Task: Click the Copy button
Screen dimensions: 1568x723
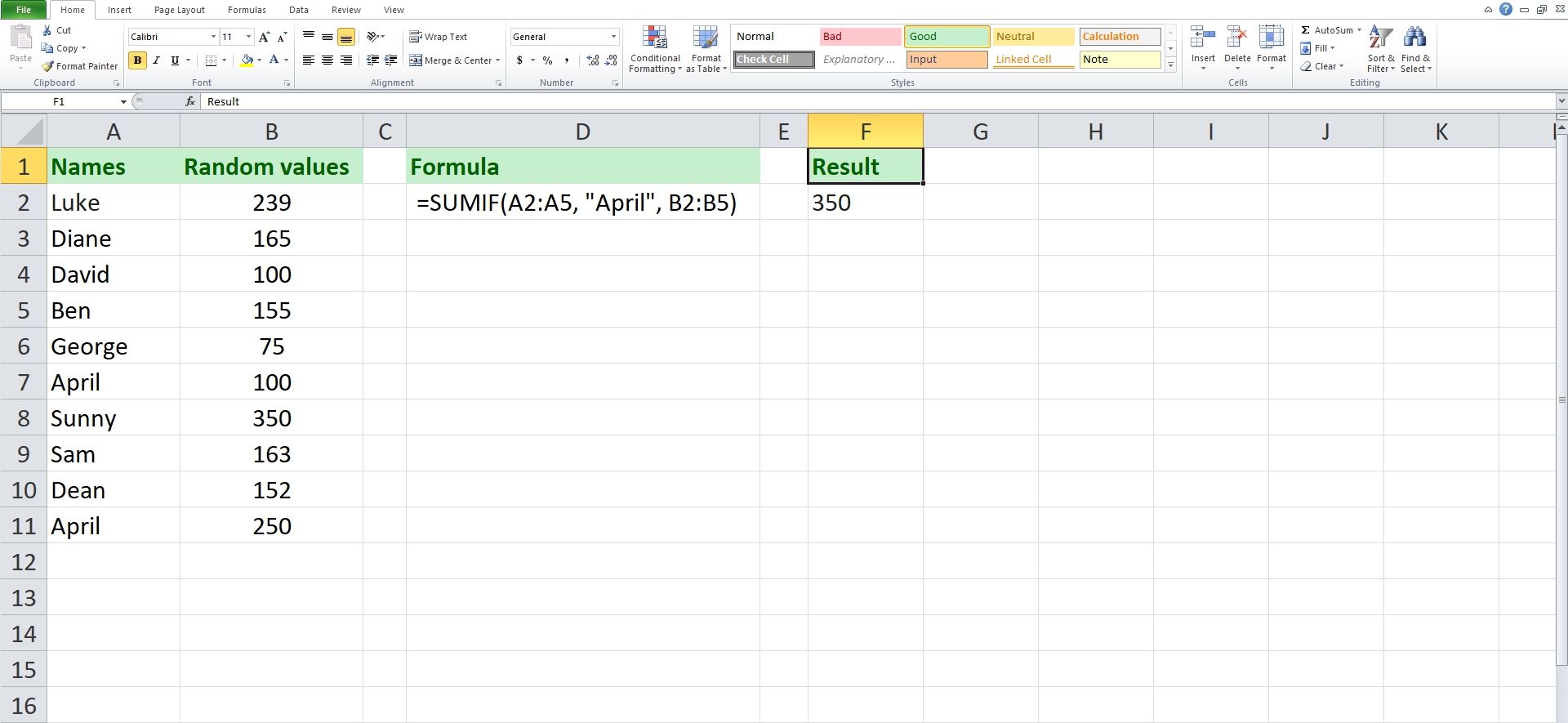Action: coord(62,48)
